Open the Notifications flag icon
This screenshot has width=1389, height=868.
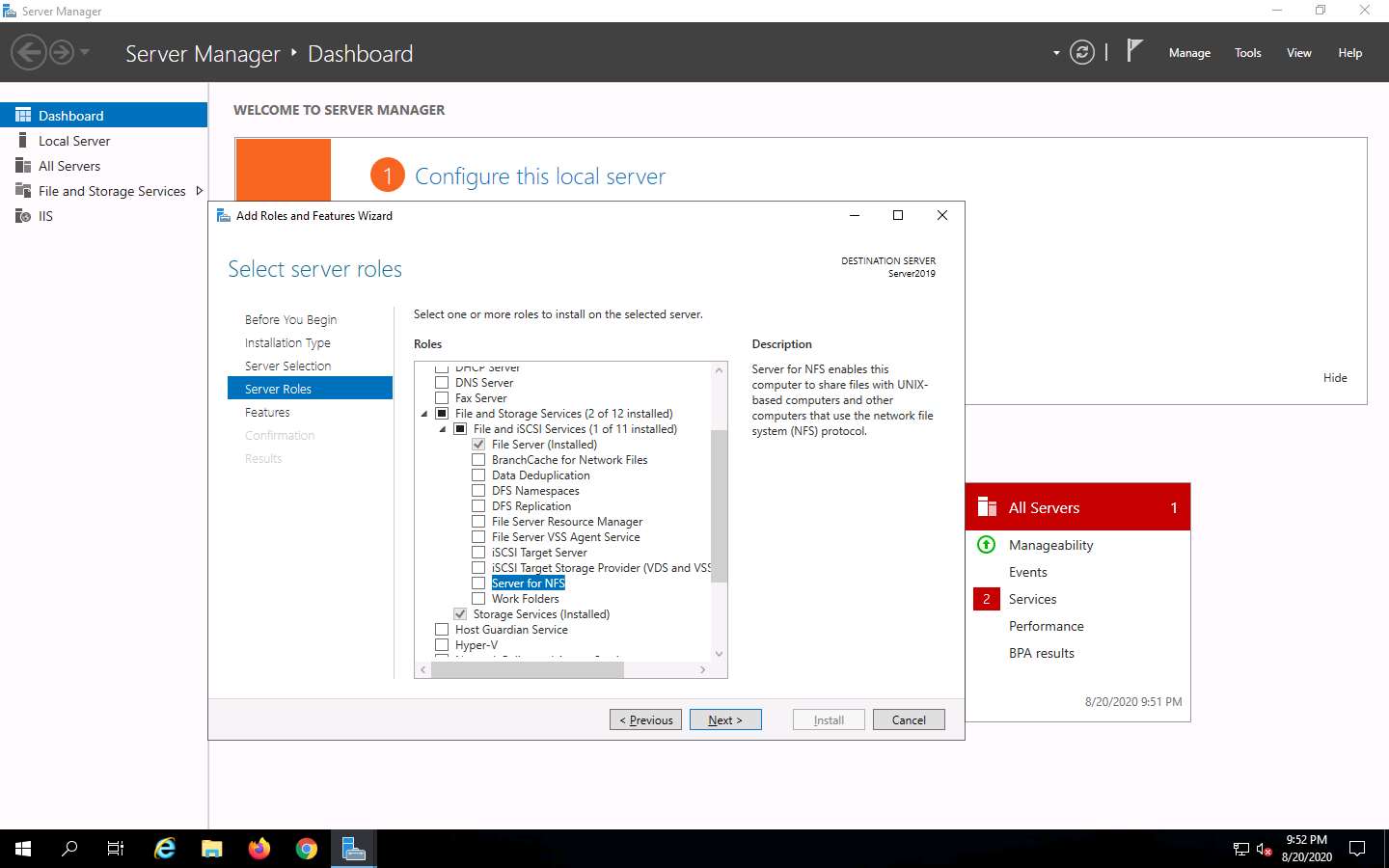(x=1134, y=51)
